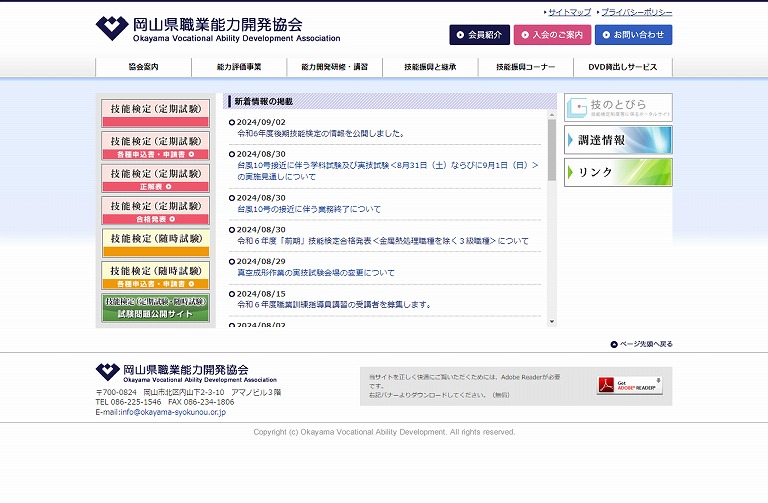Open 定期試験 合格発表 banner
Viewport: 768px width, 503px height.
[x=155, y=211]
